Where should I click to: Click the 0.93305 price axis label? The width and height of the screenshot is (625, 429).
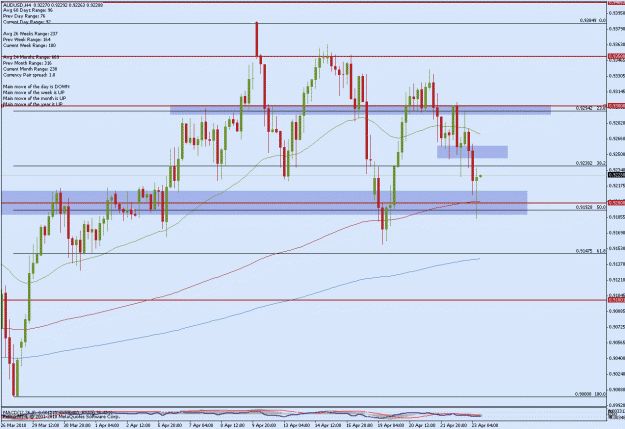(616, 76)
